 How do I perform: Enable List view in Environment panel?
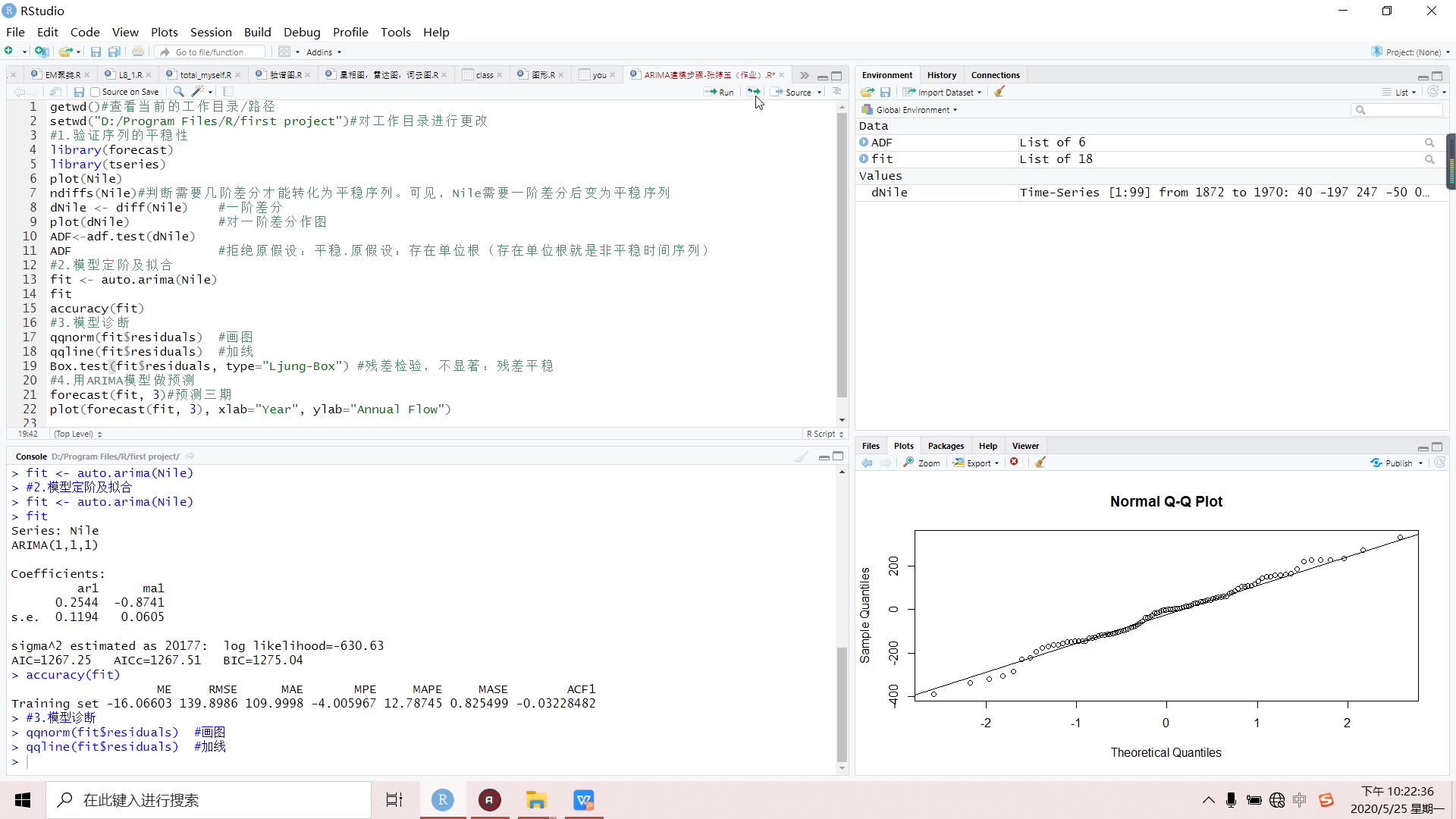1401,92
